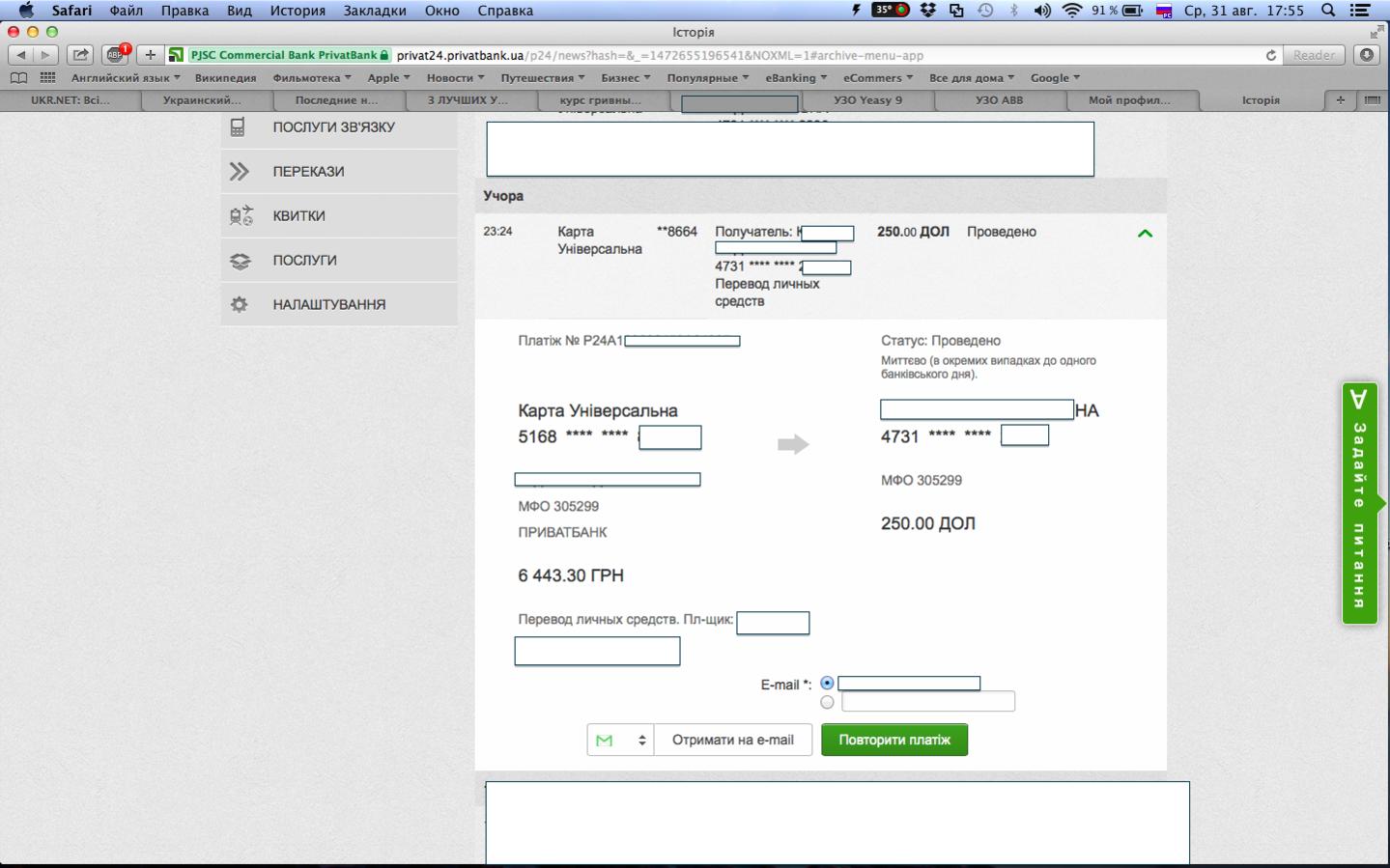The width and height of the screenshot is (1390, 868).
Task: Select the second empty e-mail radio option
Action: pyautogui.click(x=827, y=702)
